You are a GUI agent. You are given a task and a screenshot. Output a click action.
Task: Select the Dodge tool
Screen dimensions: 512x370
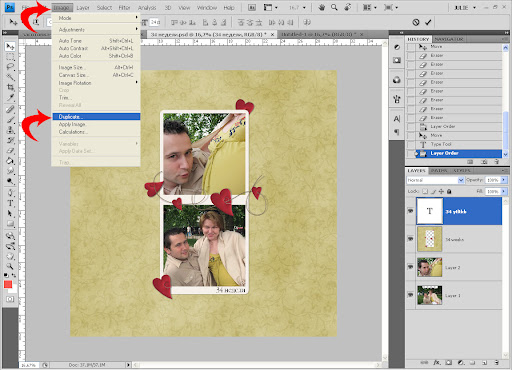(10, 182)
